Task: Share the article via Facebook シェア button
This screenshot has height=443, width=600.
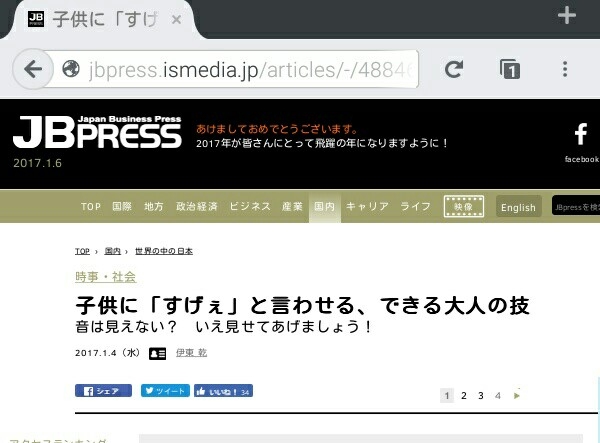Action: (103, 391)
